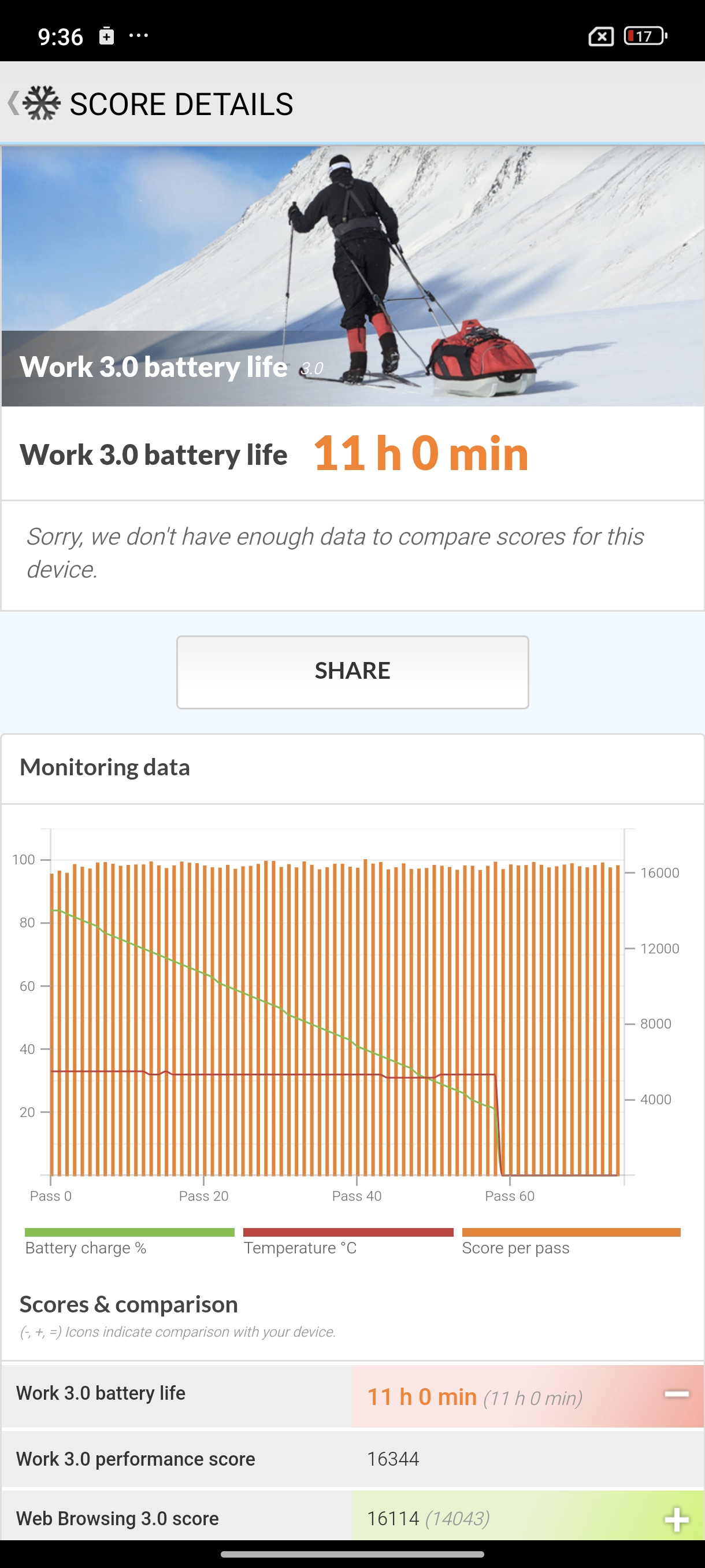Tap the 11 h 0 min result score

(420, 453)
